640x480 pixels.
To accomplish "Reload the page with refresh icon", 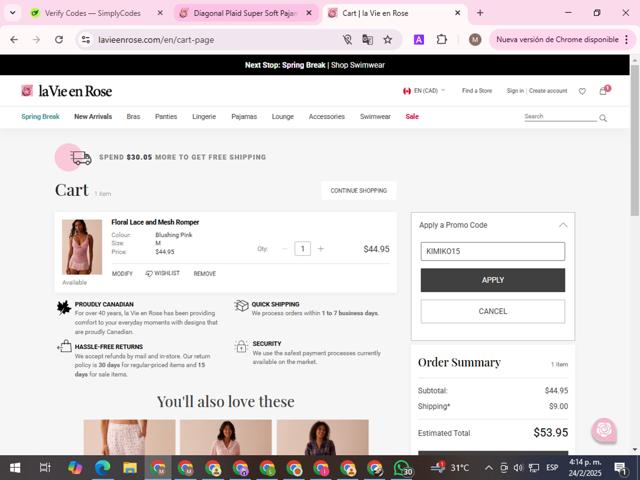I will [x=59, y=40].
